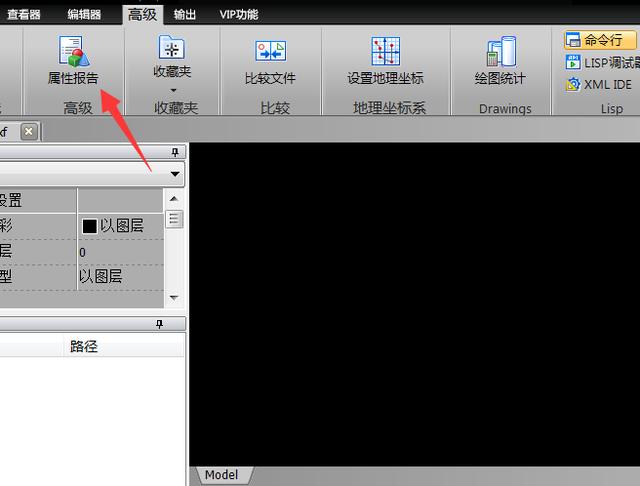Screen dimensions: 640x486
Task: Launch the 比较文件 compare files tool
Action: (x=270, y=61)
